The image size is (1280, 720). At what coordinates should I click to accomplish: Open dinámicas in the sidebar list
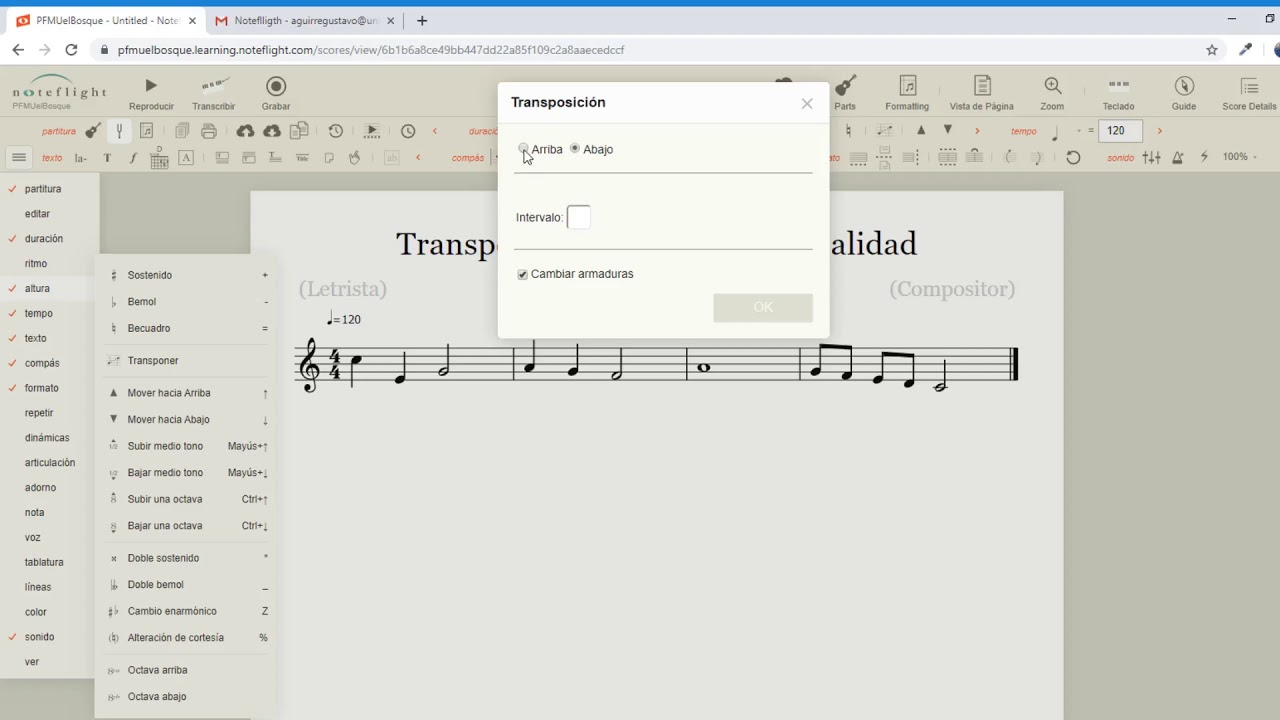click(x=47, y=438)
